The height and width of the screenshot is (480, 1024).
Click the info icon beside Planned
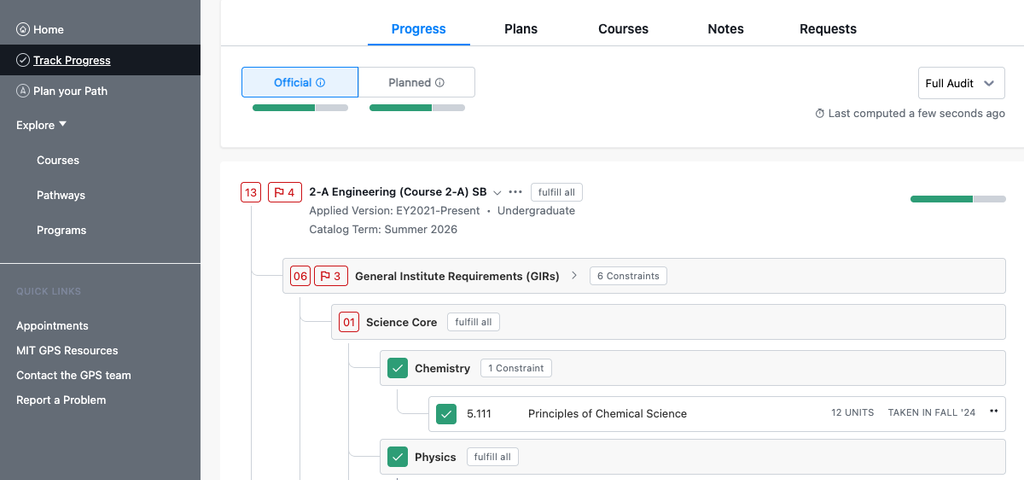[x=440, y=83]
